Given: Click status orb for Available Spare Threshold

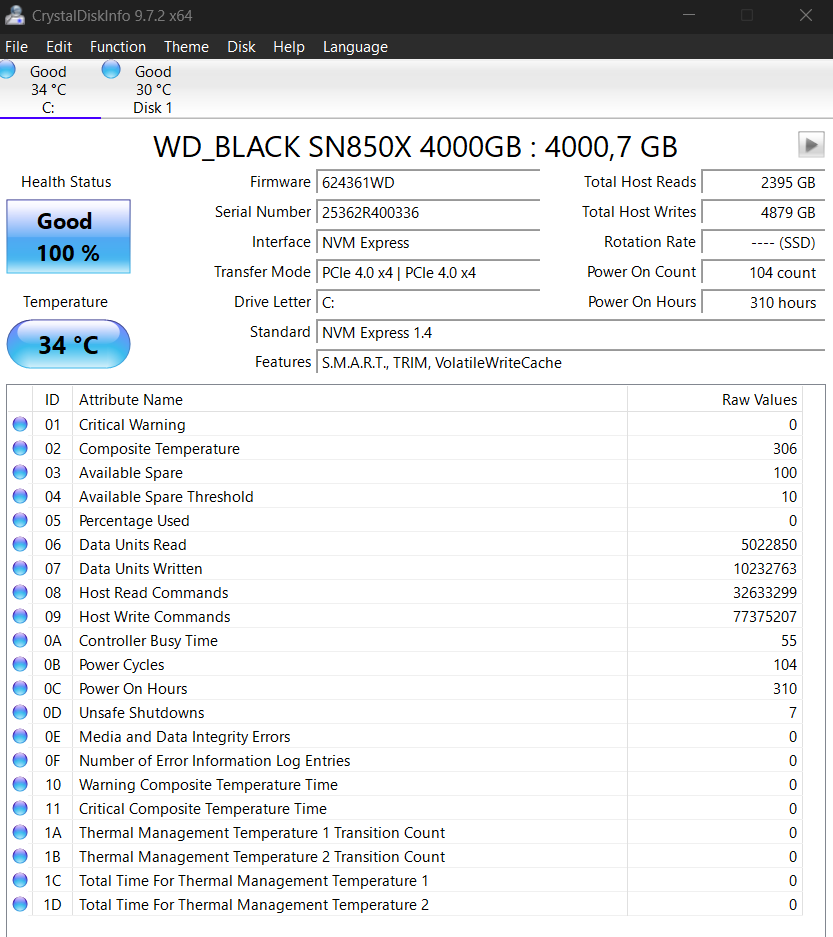Looking at the screenshot, I should point(20,495).
